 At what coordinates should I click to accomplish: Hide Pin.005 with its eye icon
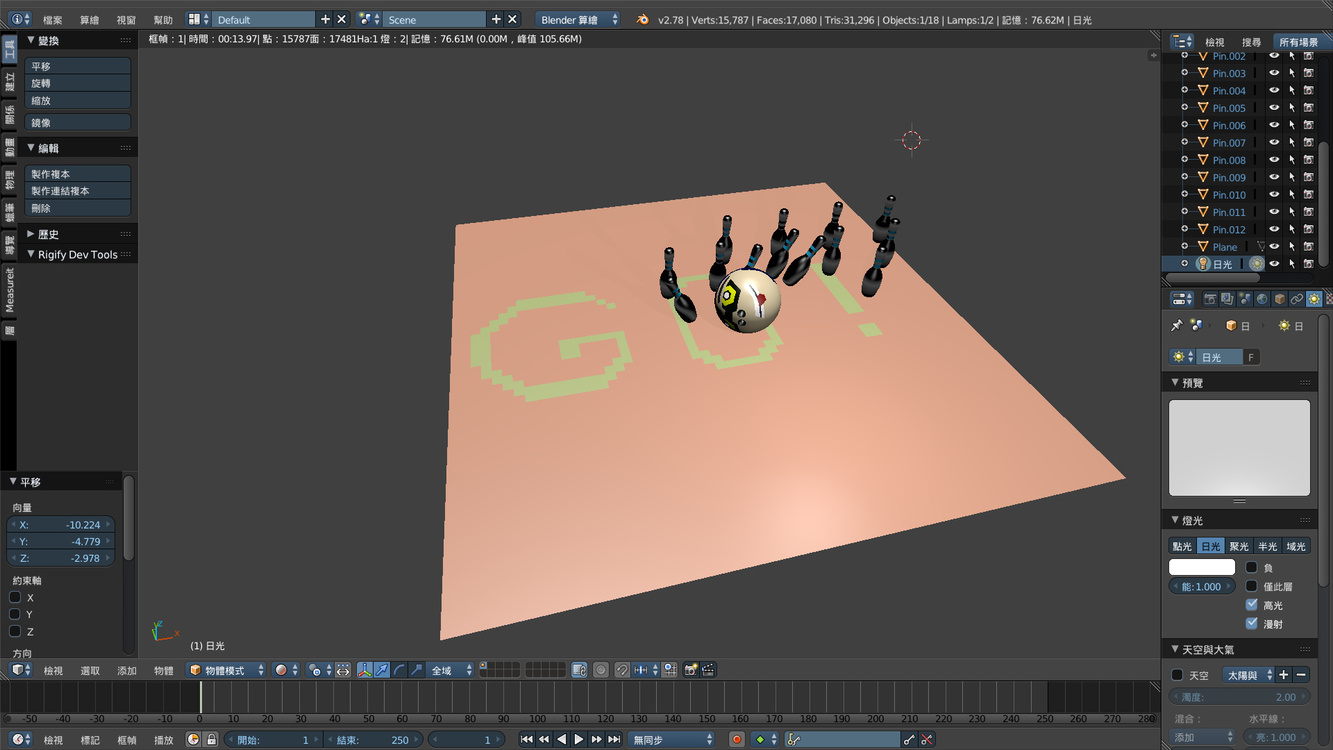pos(1274,108)
